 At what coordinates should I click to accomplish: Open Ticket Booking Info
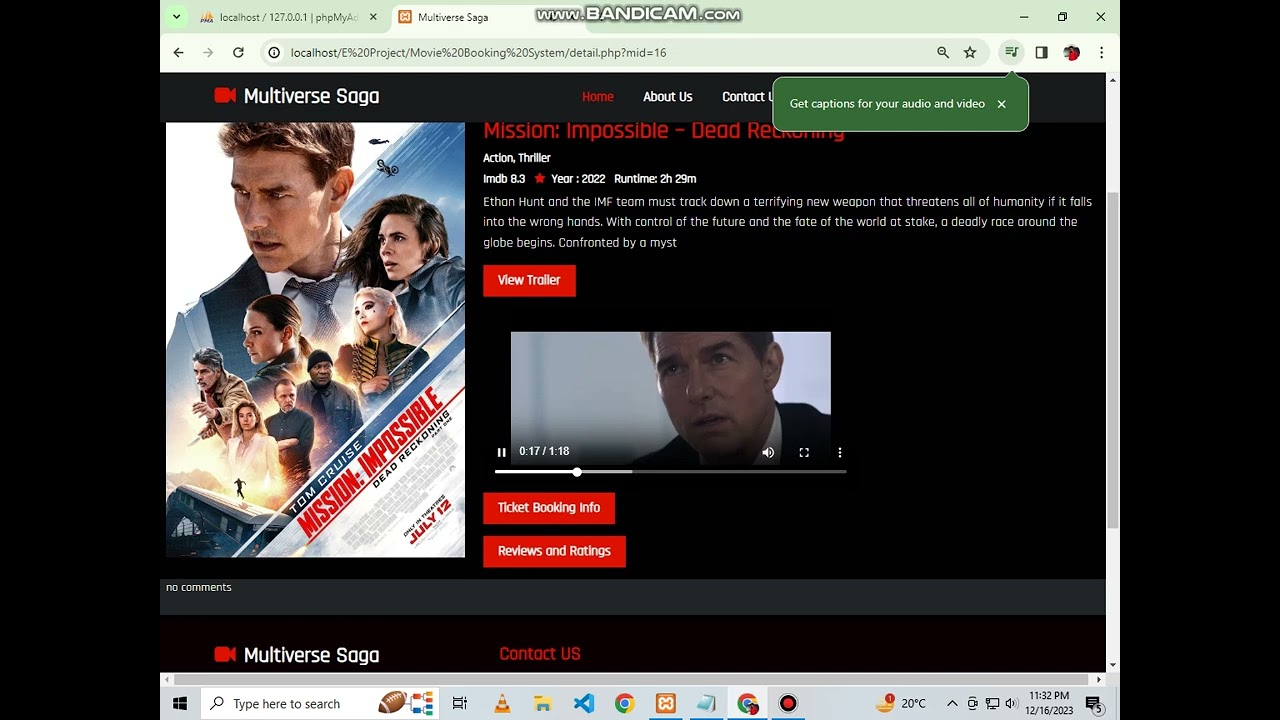[x=549, y=508]
